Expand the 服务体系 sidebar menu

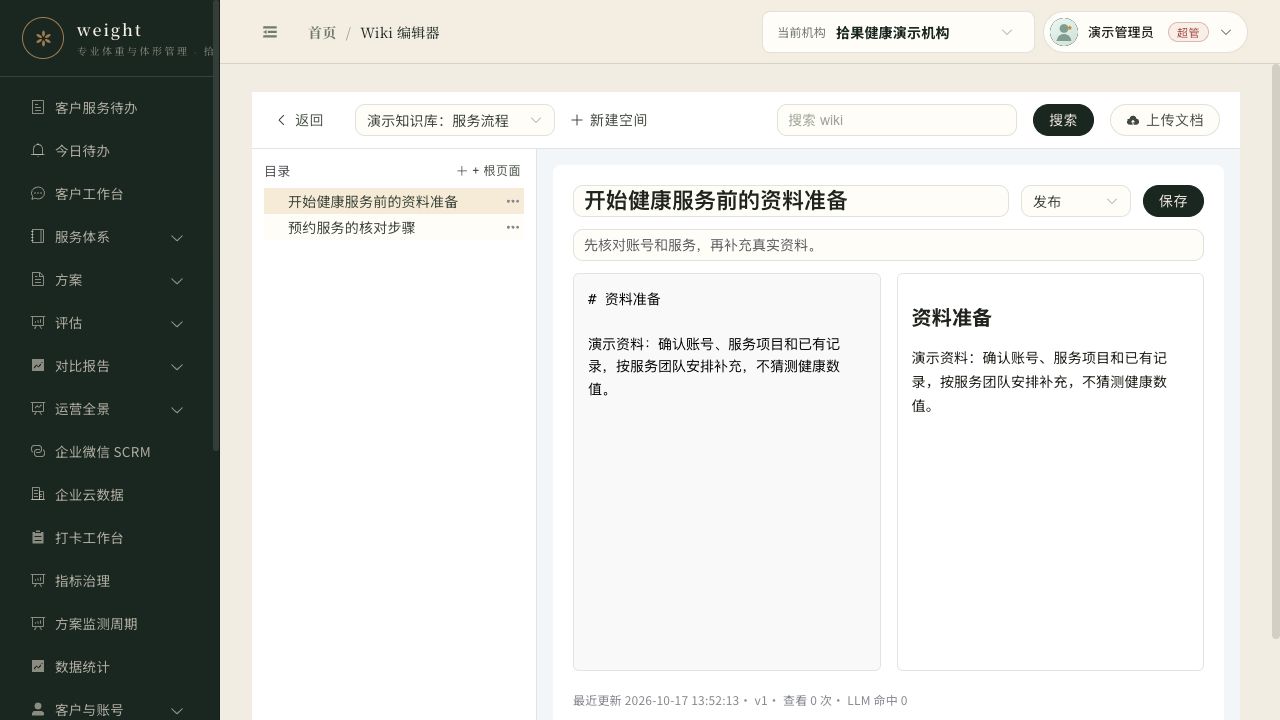pos(177,237)
